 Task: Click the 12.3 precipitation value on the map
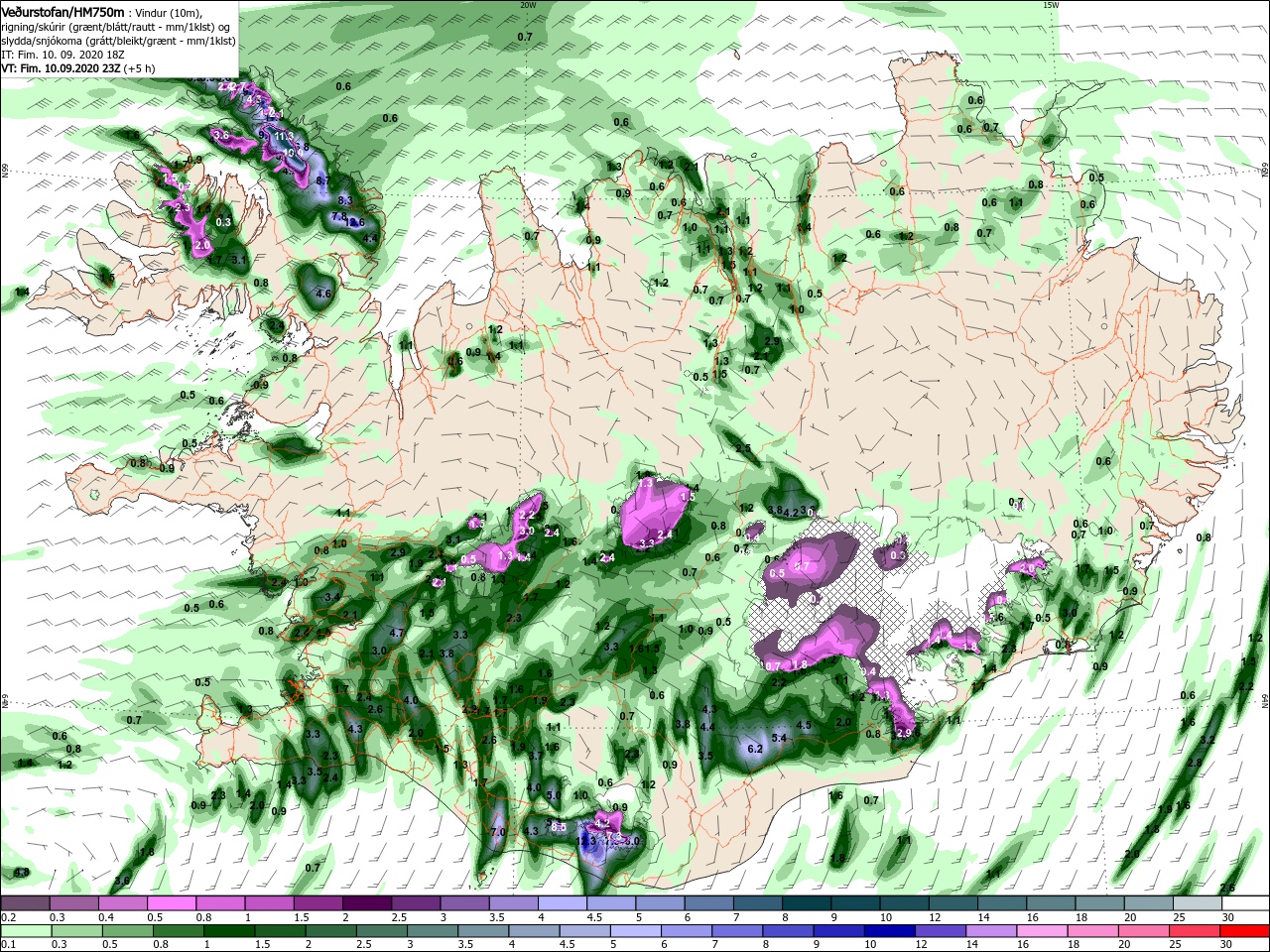585,841
